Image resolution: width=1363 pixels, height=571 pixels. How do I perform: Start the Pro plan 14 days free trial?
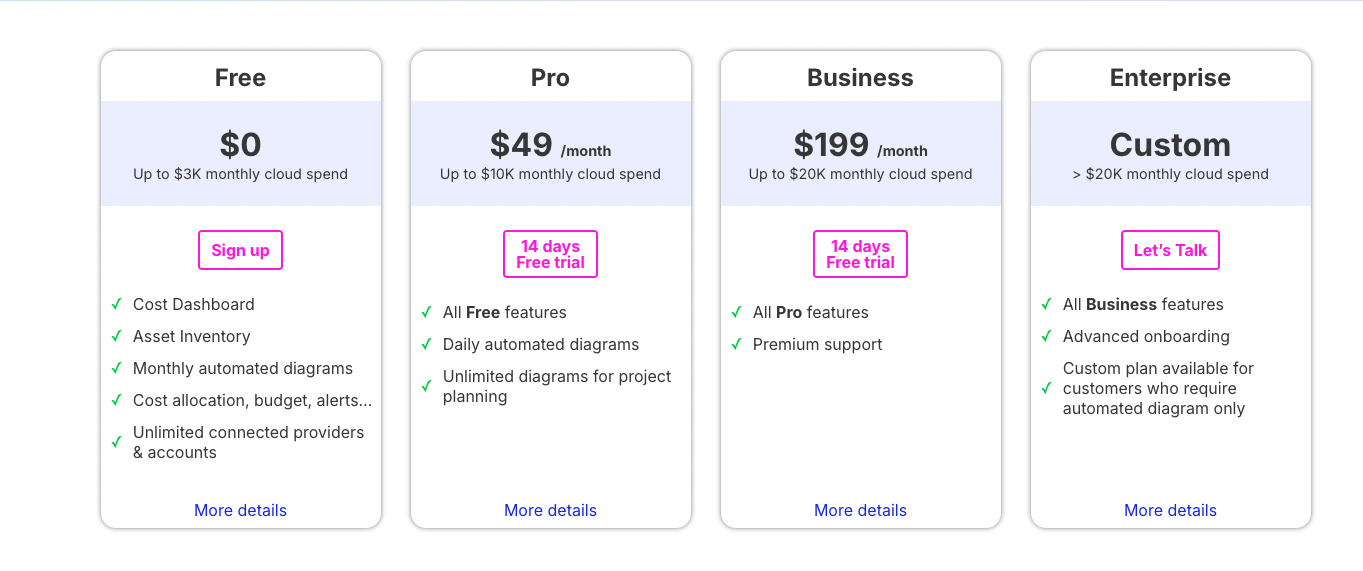(550, 254)
